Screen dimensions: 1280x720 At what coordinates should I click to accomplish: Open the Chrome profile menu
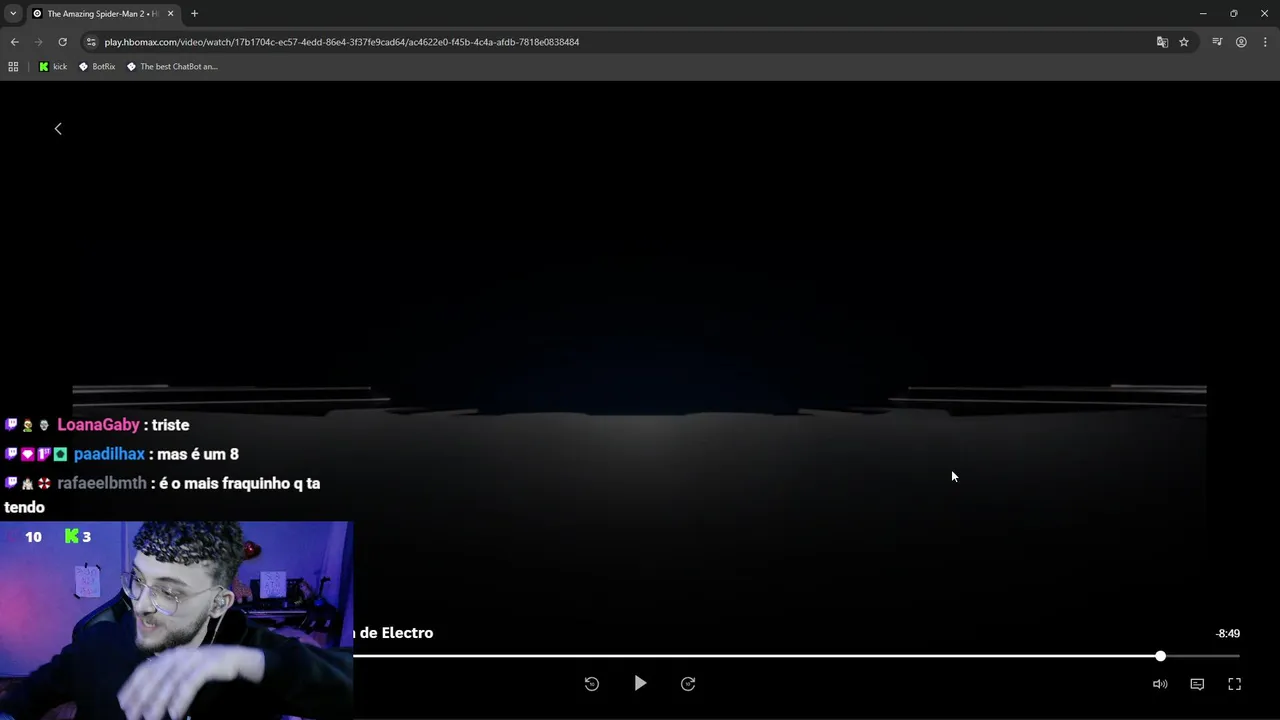(x=1241, y=42)
